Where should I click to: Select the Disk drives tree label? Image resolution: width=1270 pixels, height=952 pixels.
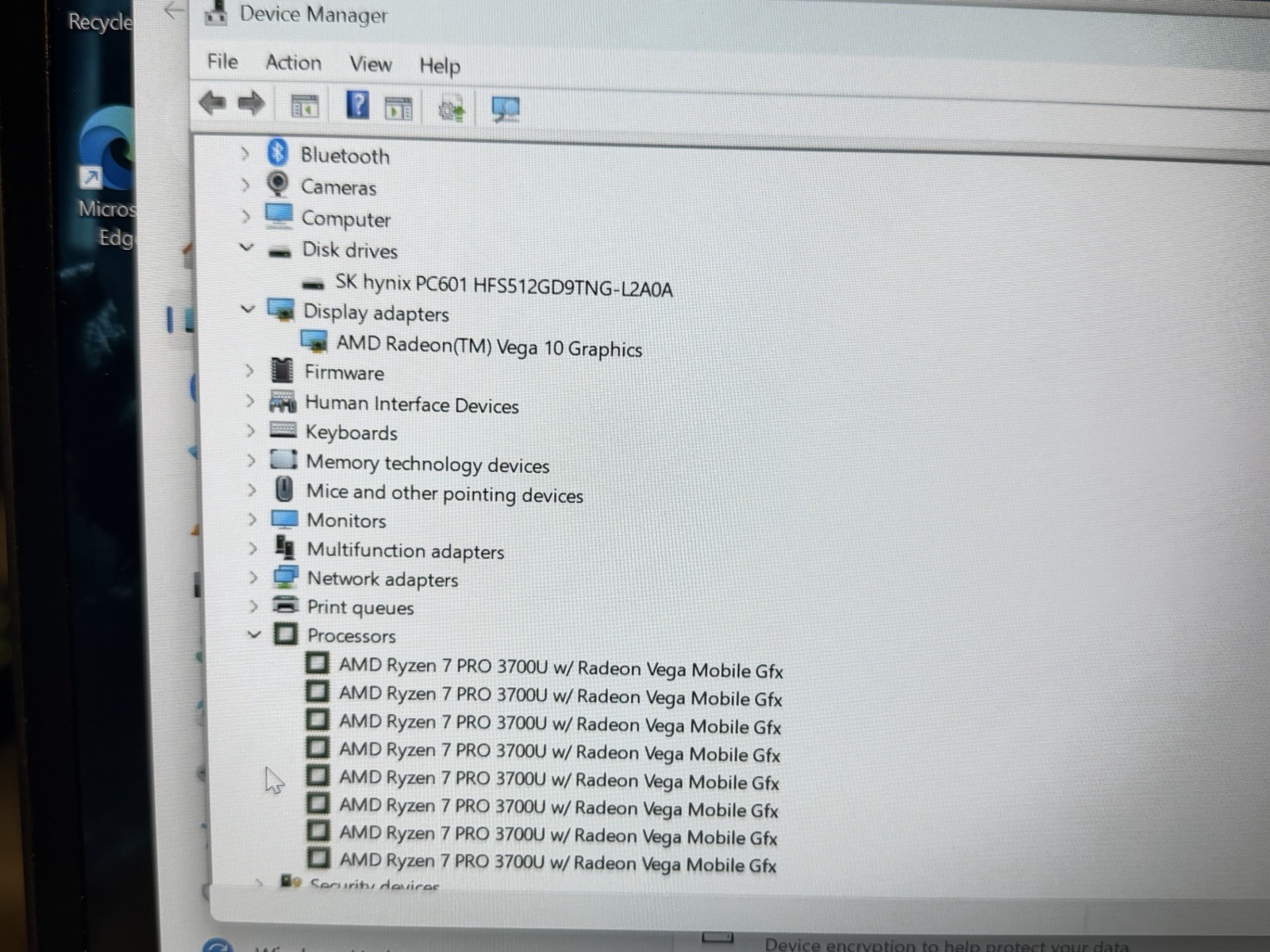pyautogui.click(x=350, y=250)
